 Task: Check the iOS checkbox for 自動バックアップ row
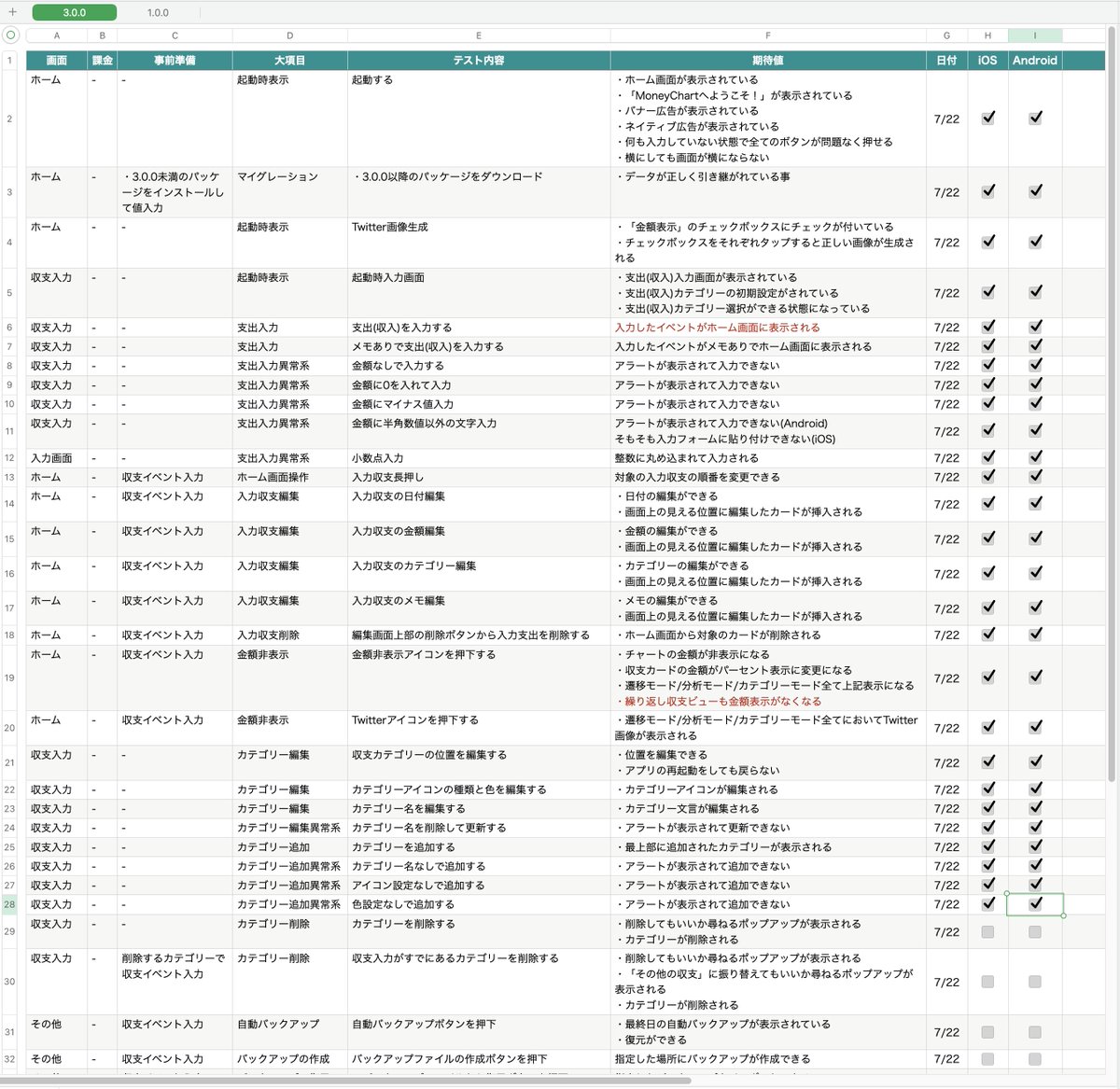point(987,1031)
